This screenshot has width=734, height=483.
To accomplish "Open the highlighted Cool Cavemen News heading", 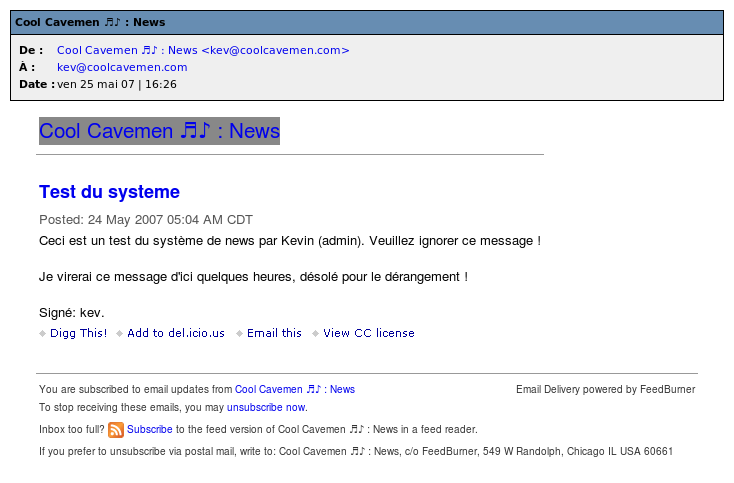I will pos(159,131).
